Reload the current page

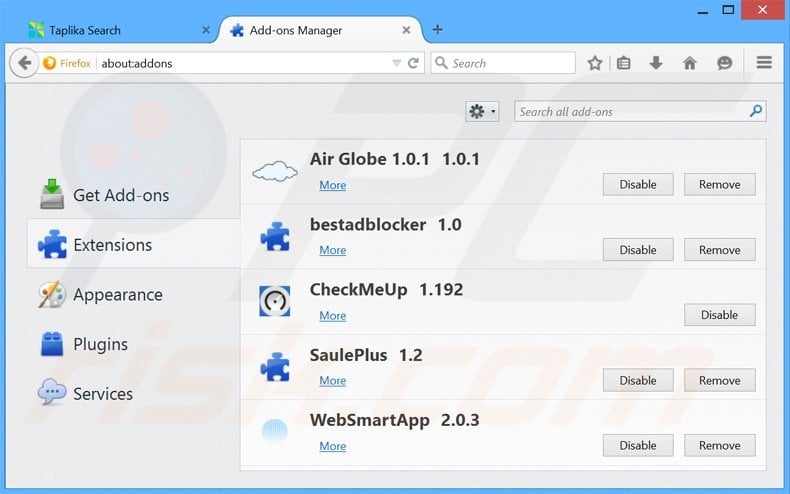click(x=413, y=63)
